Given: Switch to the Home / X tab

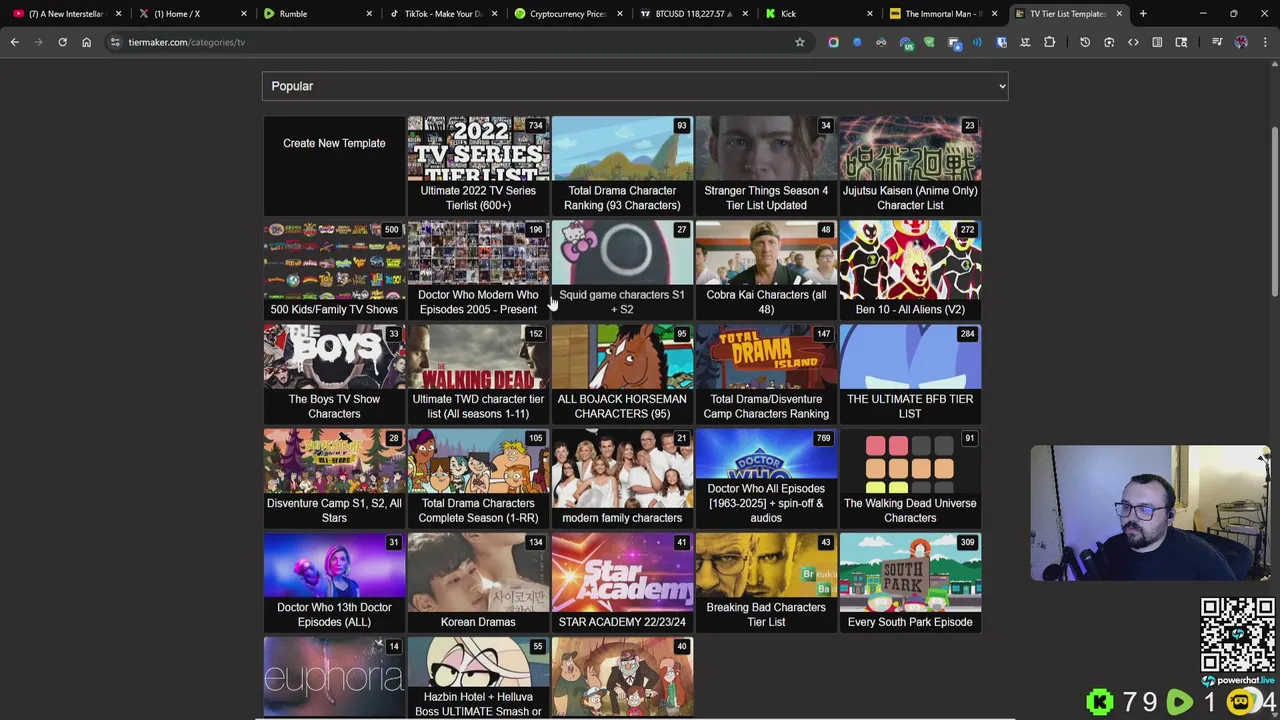Looking at the screenshot, I should click(190, 14).
